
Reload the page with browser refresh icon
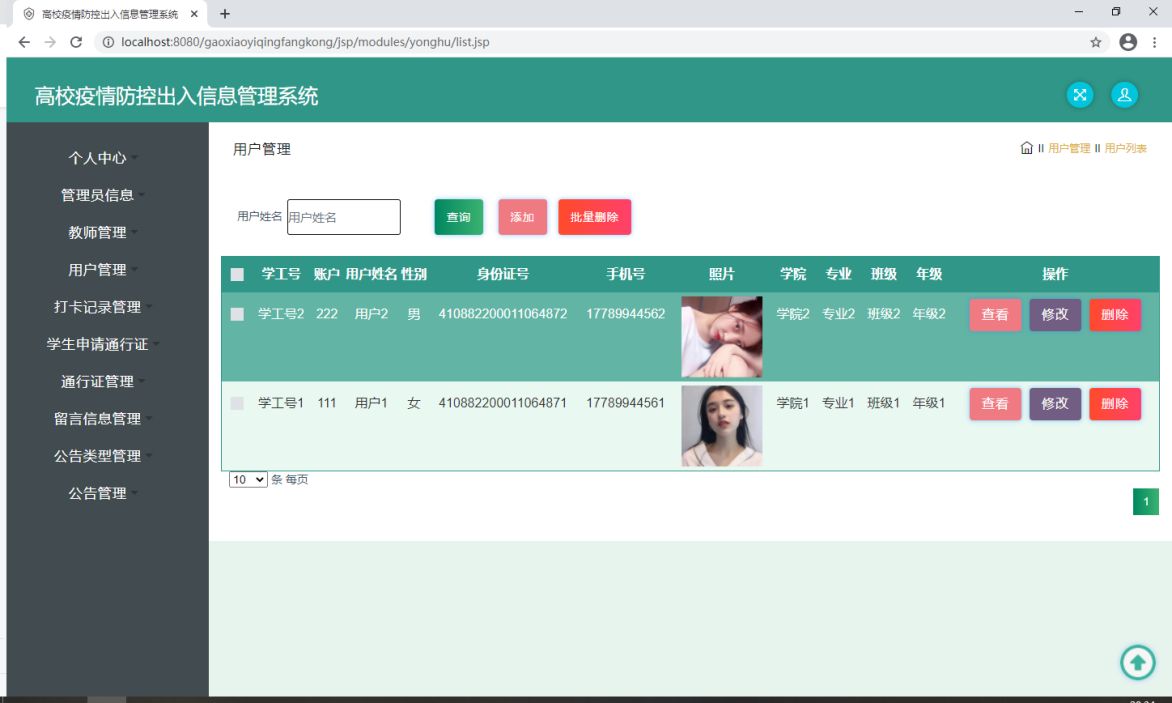coord(76,42)
